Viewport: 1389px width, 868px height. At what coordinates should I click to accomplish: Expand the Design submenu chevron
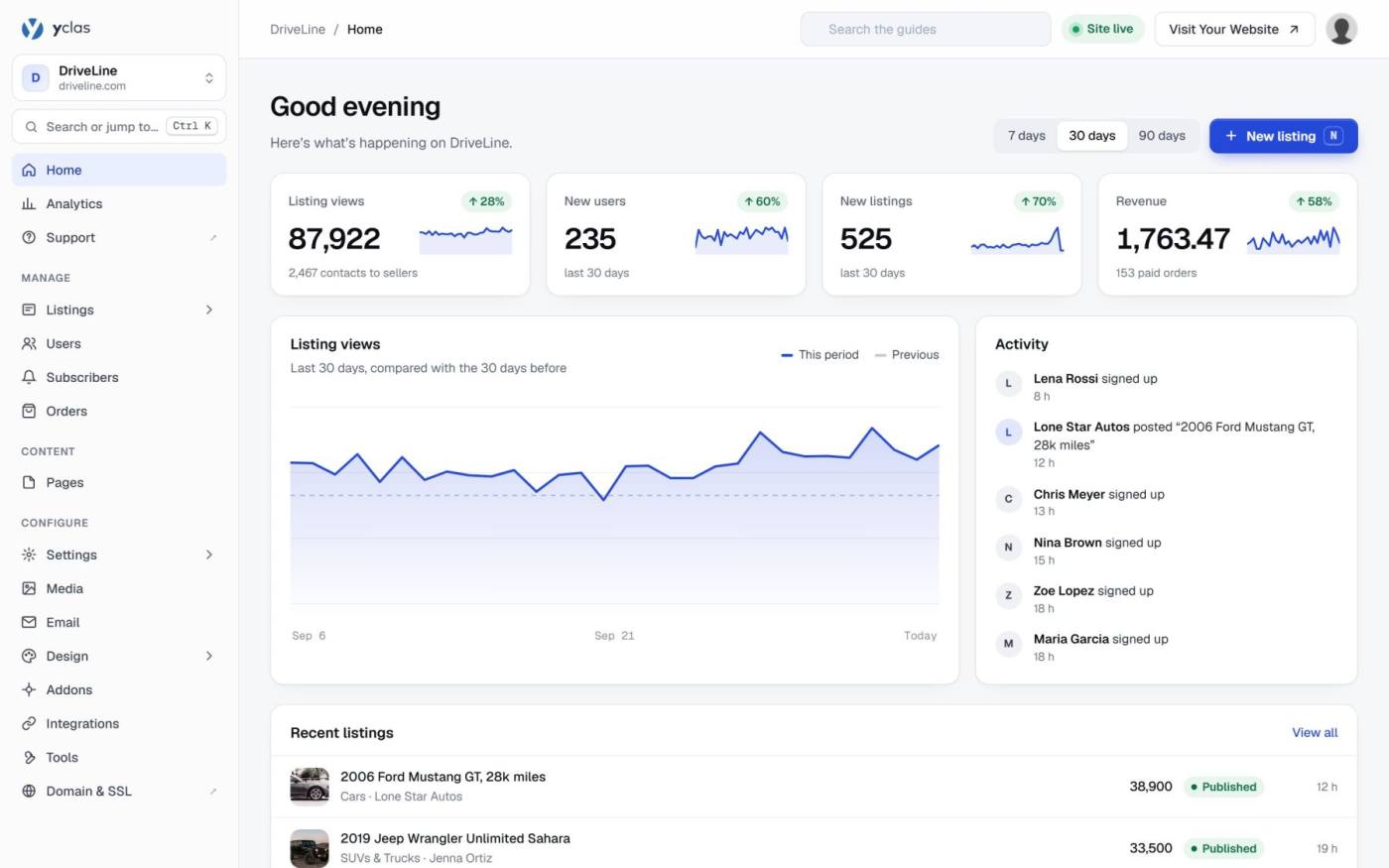[209, 656]
